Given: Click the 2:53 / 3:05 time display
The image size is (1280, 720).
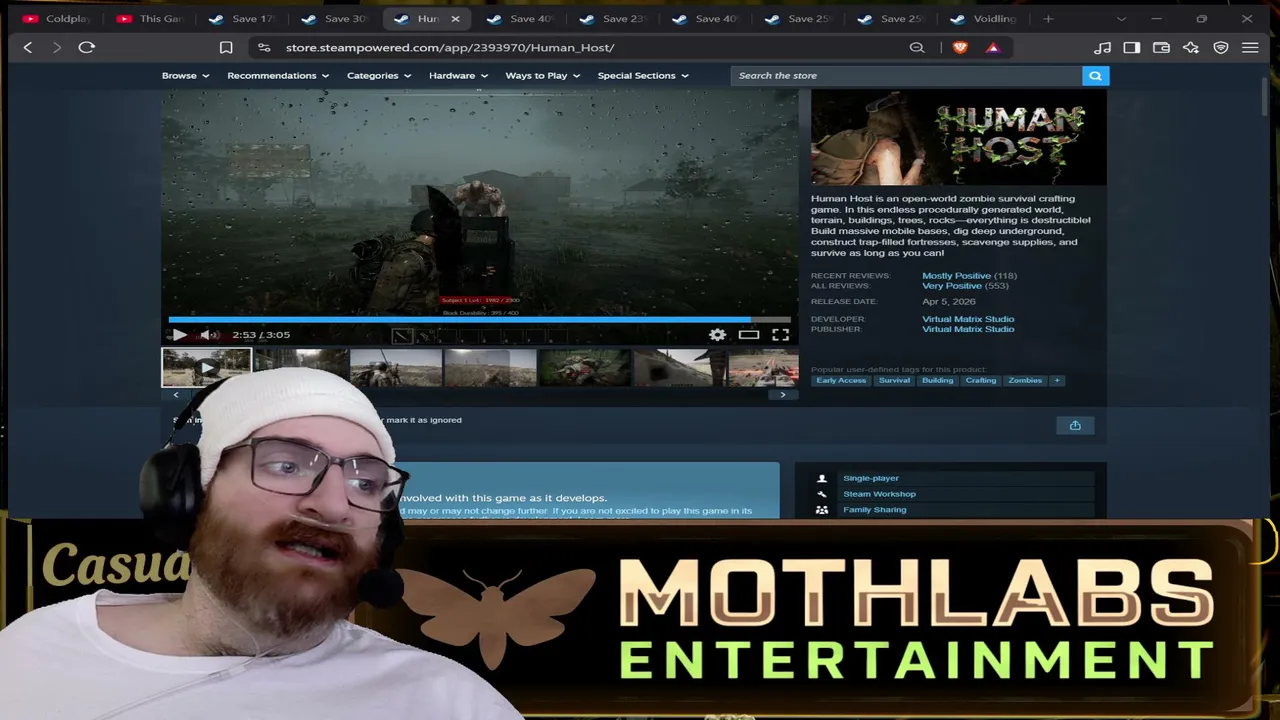Looking at the screenshot, I should point(261,335).
